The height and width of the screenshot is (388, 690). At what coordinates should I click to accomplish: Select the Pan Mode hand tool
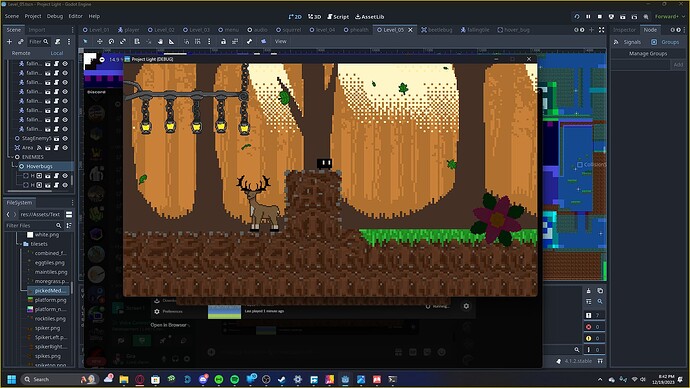[x=160, y=41]
